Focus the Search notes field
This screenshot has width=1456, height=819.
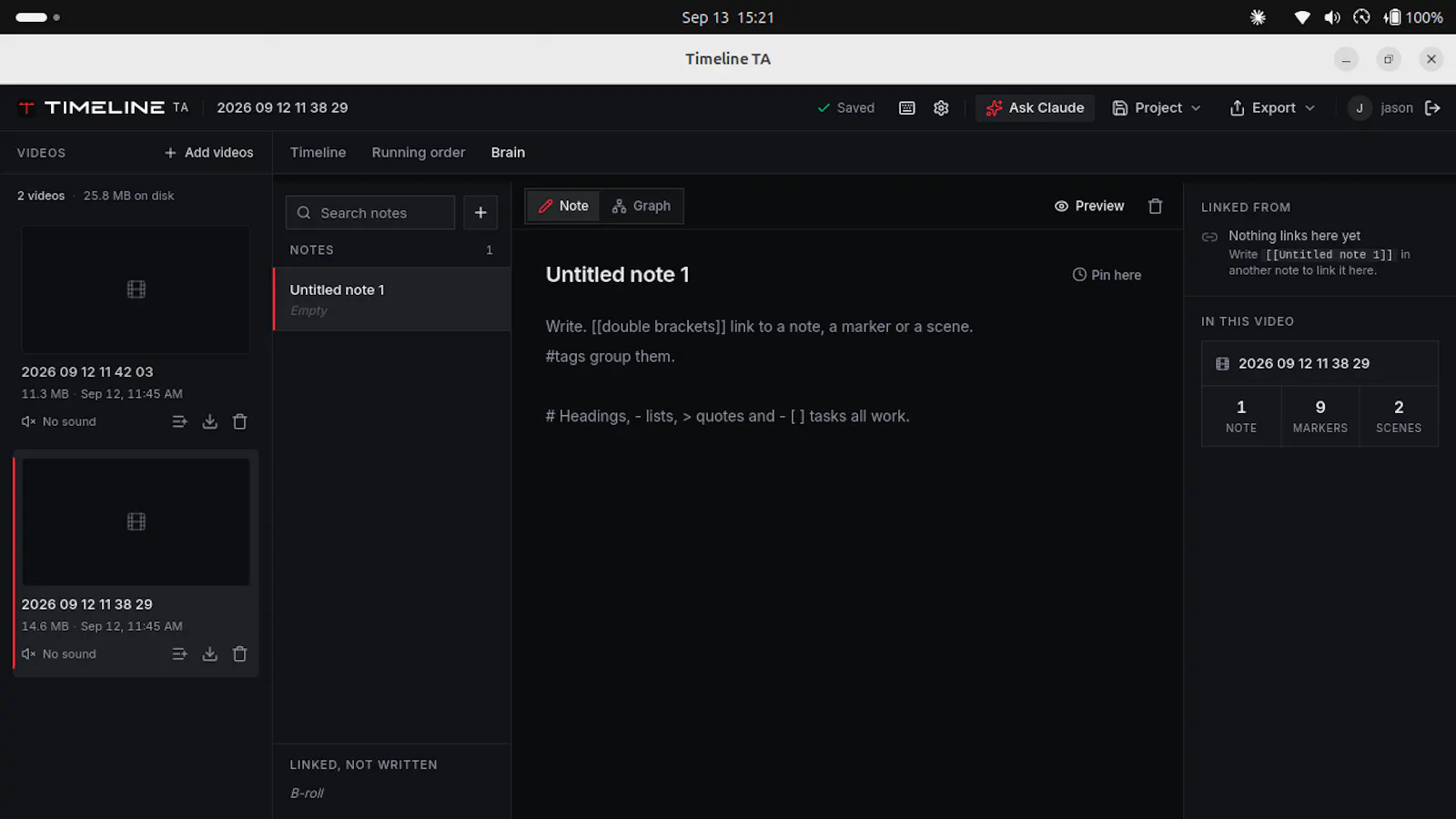pyautogui.click(x=370, y=213)
